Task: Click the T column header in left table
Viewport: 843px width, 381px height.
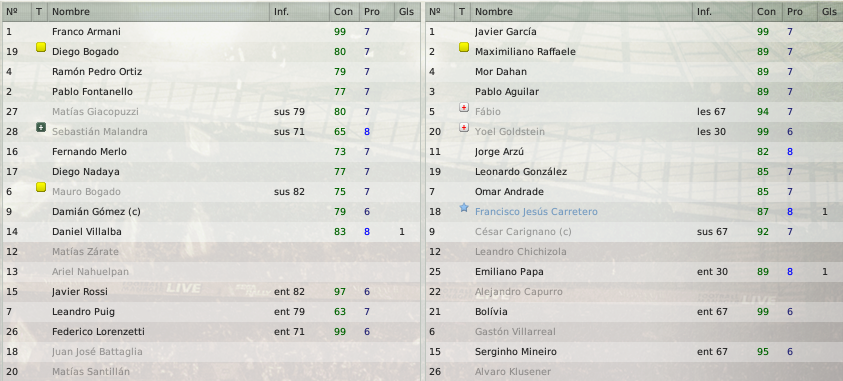Action: tap(39, 11)
